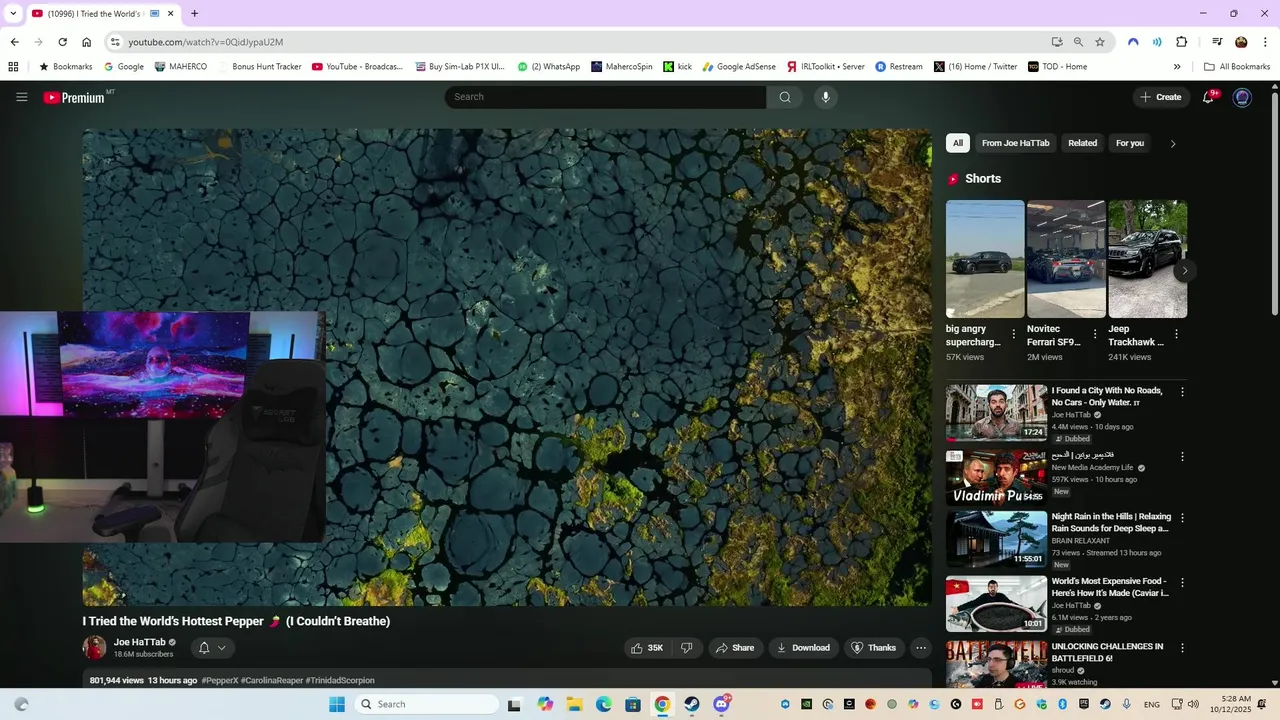Click the #PepperX hashtag
Image resolution: width=1280 pixels, height=720 pixels.
tap(220, 681)
